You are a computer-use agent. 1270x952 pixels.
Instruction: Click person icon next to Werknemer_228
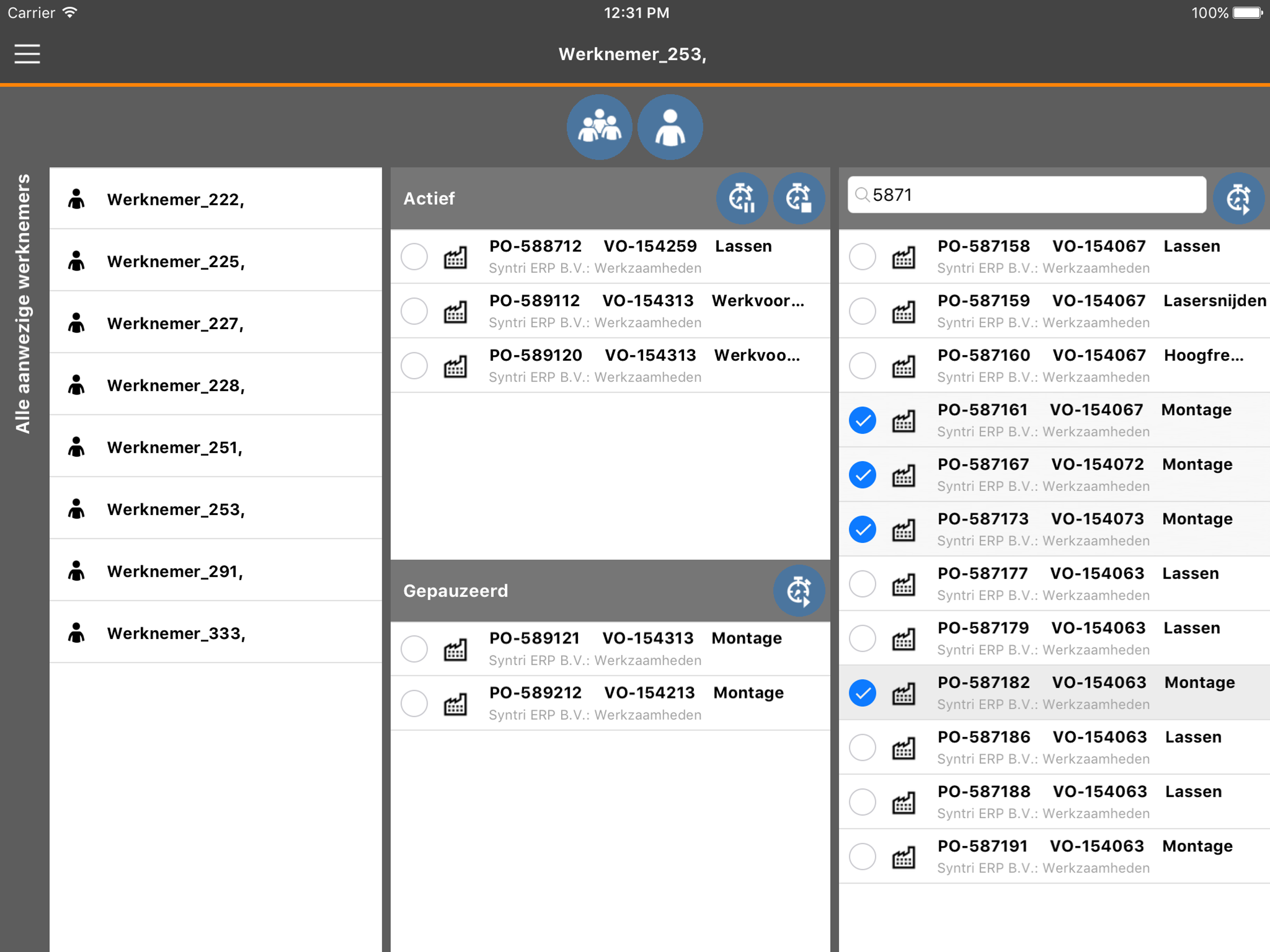[x=76, y=385]
